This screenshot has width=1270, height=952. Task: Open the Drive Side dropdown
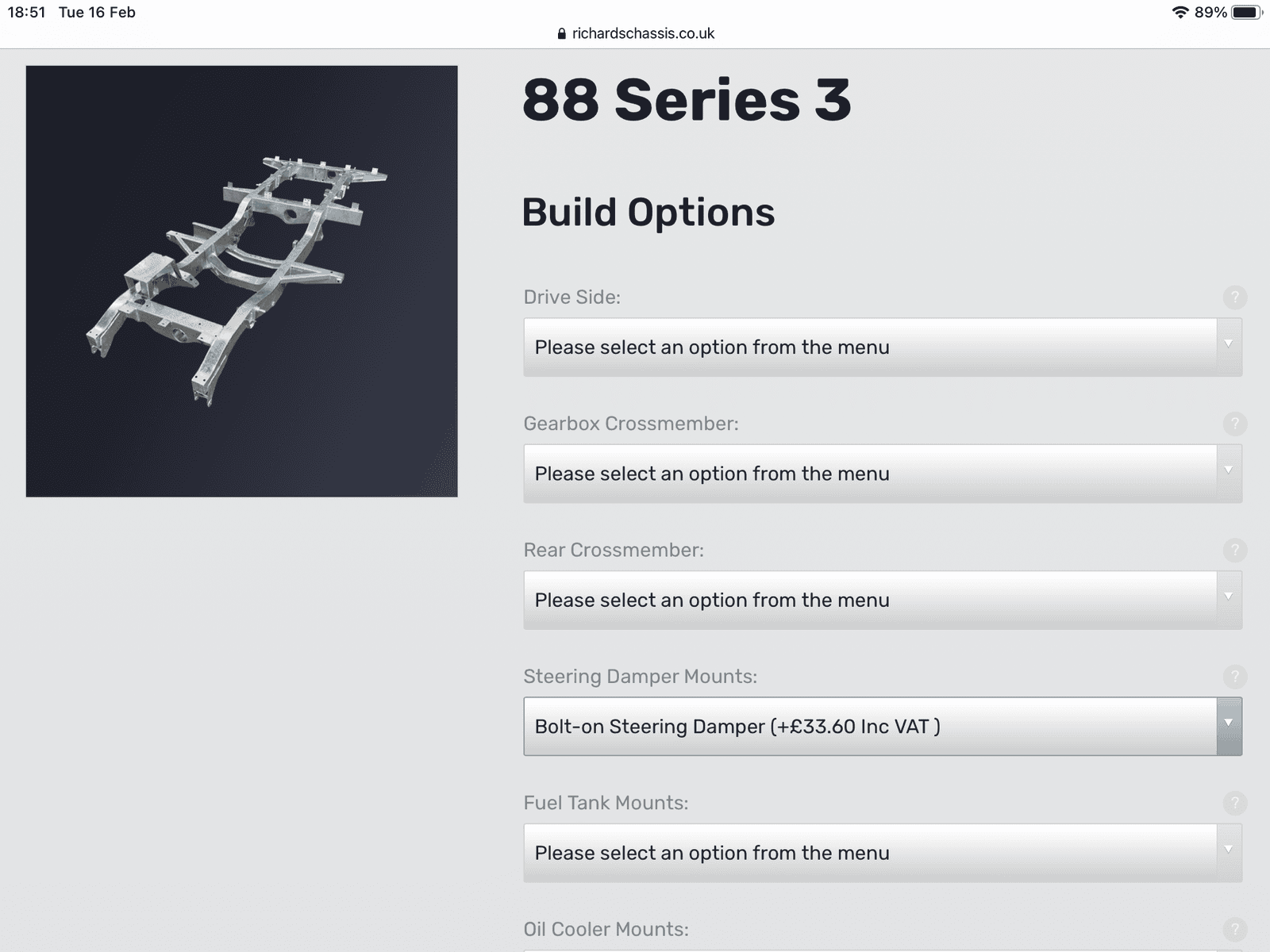(x=883, y=347)
